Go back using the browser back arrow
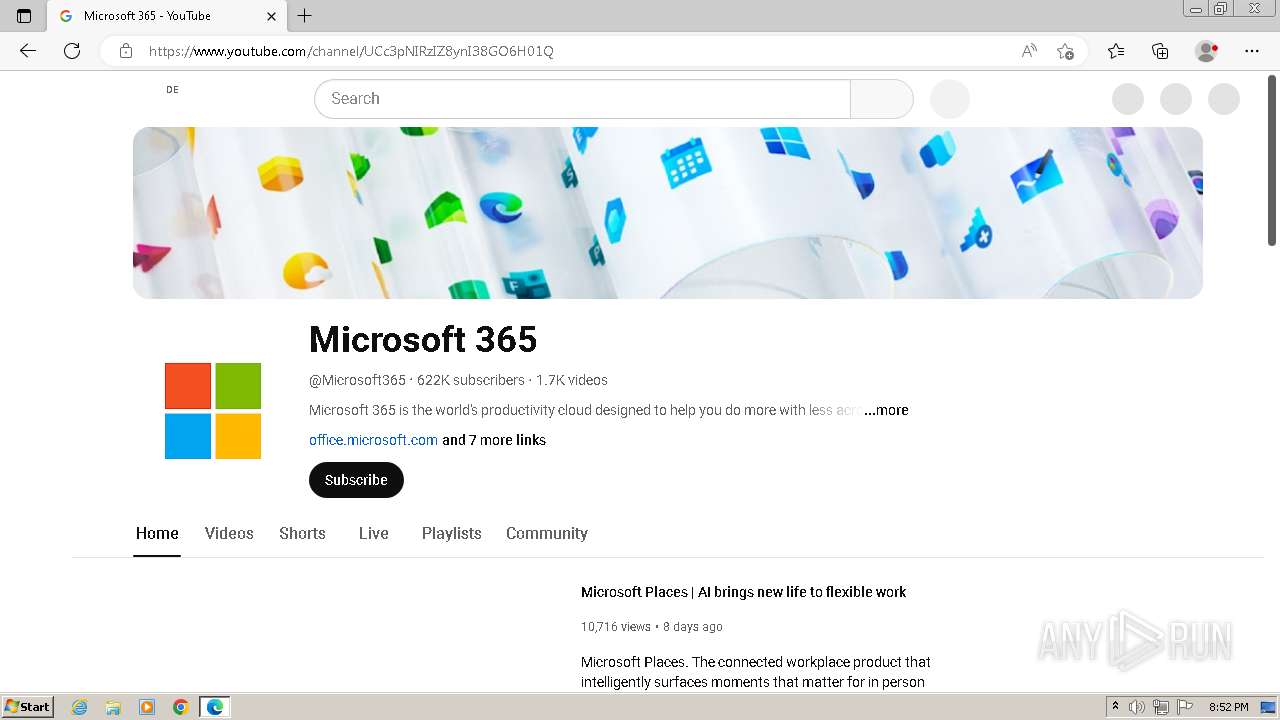Viewport: 1280px width, 720px height. coord(28,51)
